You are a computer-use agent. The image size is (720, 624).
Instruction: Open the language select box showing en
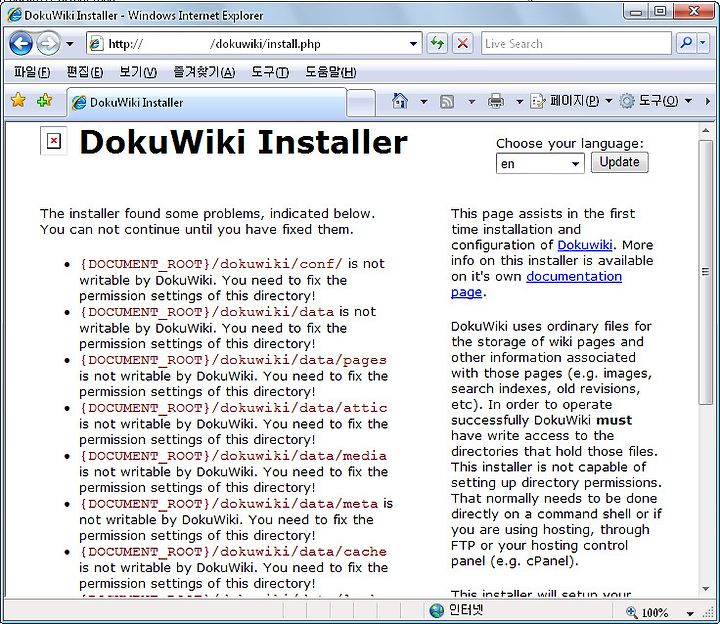click(x=540, y=163)
